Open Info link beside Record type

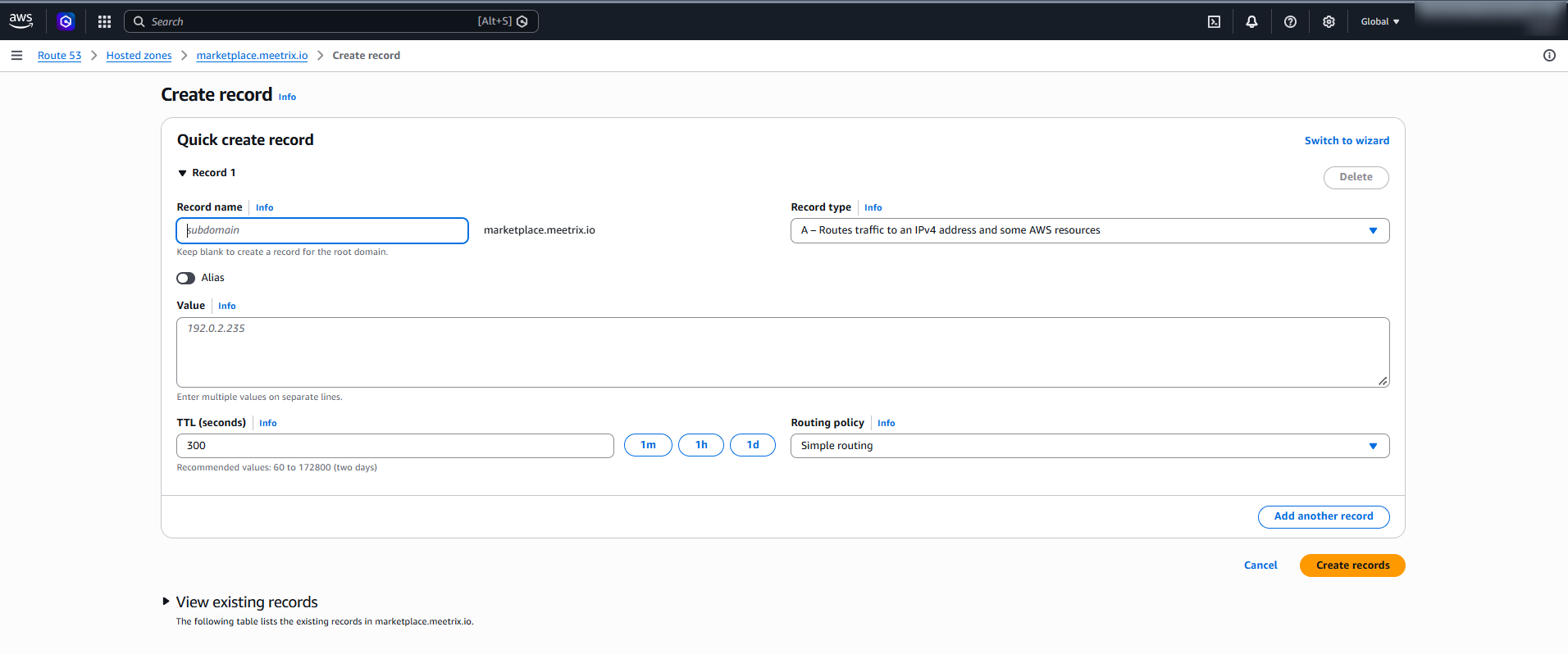(873, 208)
